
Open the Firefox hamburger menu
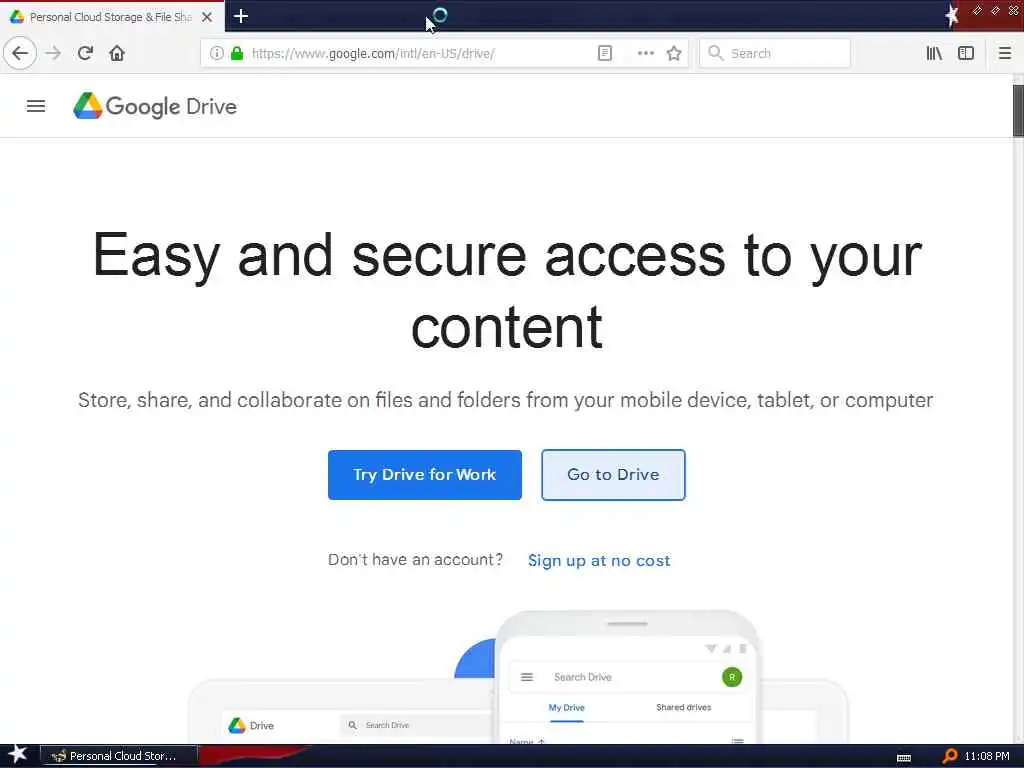click(1004, 53)
